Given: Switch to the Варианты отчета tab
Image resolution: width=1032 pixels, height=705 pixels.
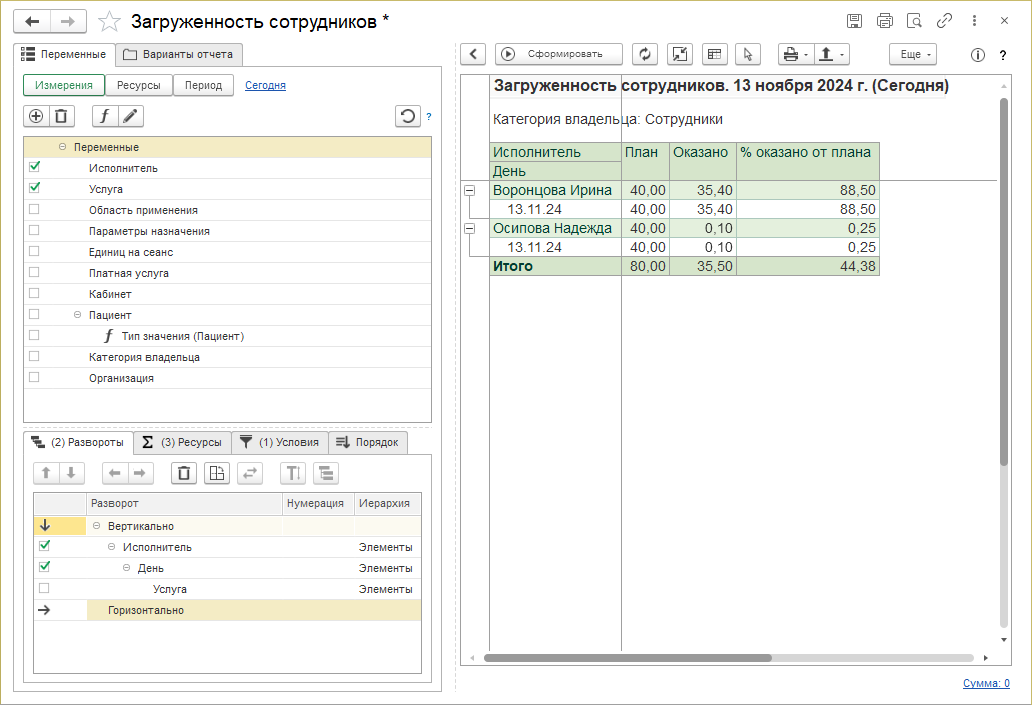Looking at the screenshot, I should (x=179, y=54).
